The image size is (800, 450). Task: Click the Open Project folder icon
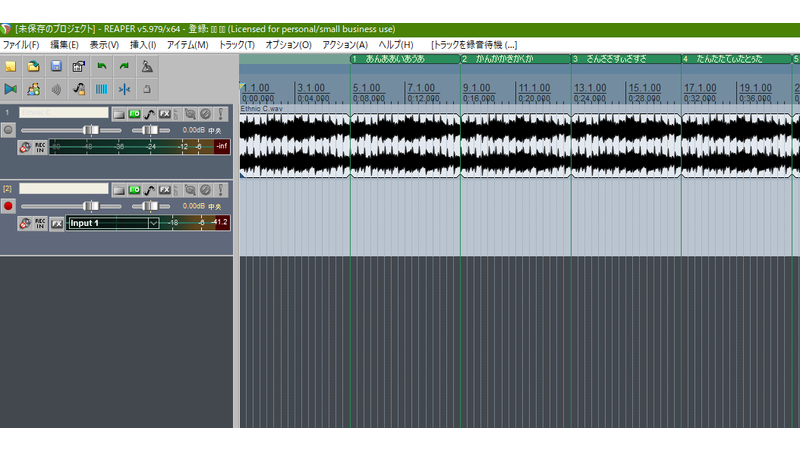click(x=33, y=67)
